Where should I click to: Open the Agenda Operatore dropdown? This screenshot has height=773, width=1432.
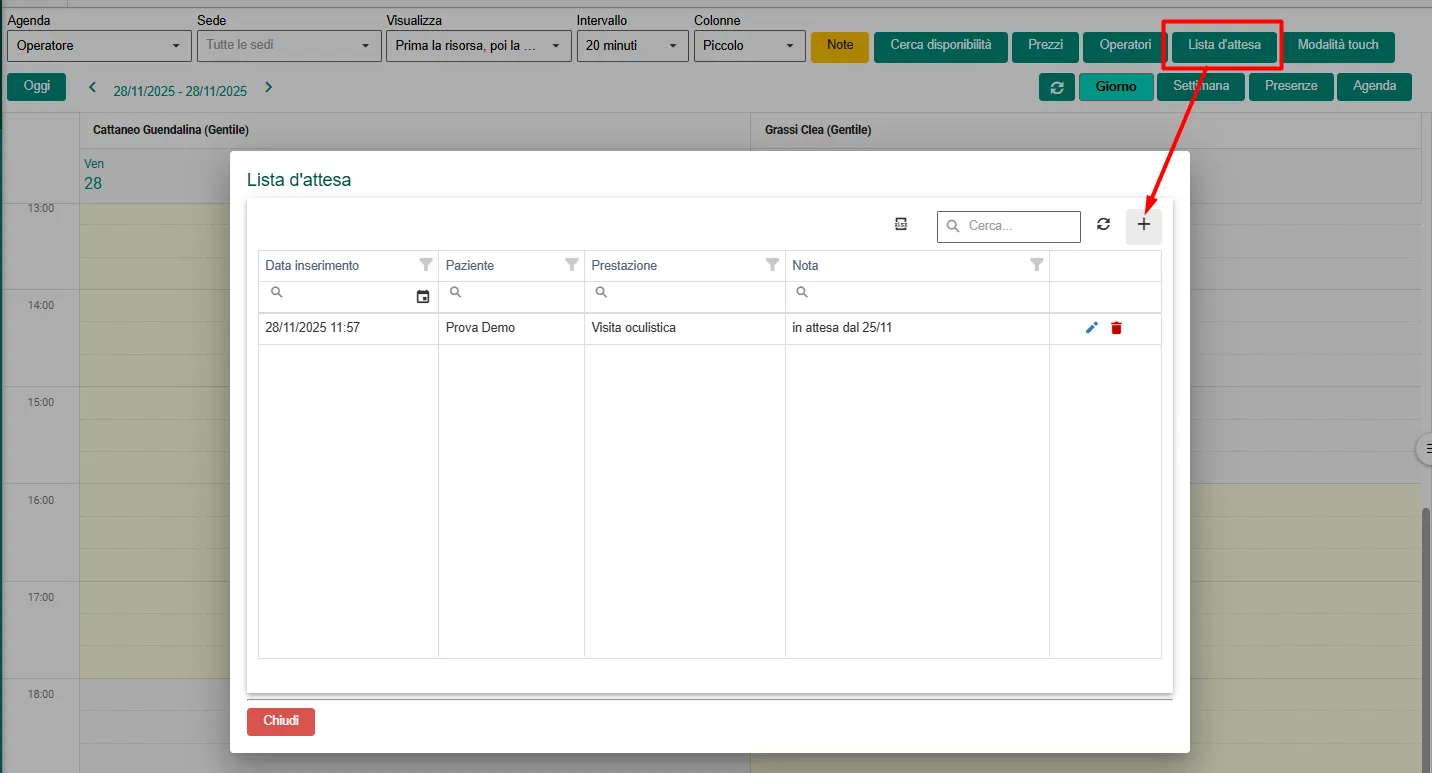99,46
